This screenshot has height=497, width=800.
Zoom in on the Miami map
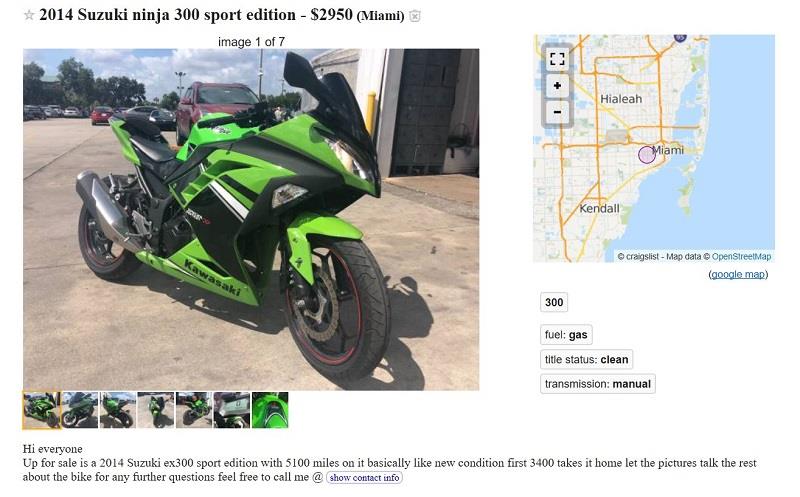(557, 86)
